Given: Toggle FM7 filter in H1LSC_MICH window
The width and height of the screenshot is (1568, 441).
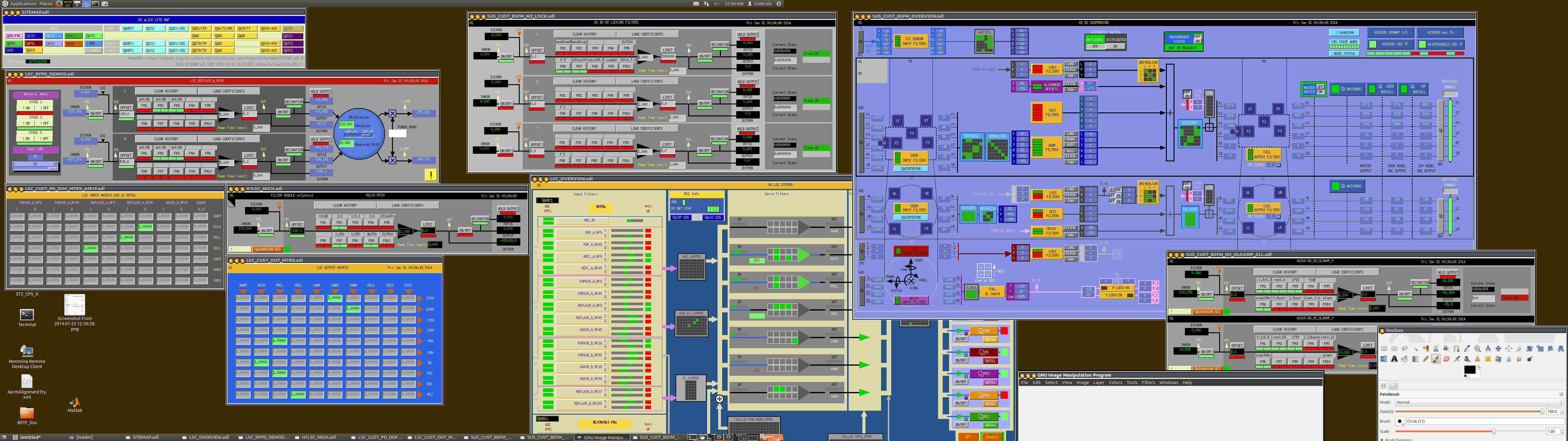Looking at the screenshot, I should pos(340,241).
